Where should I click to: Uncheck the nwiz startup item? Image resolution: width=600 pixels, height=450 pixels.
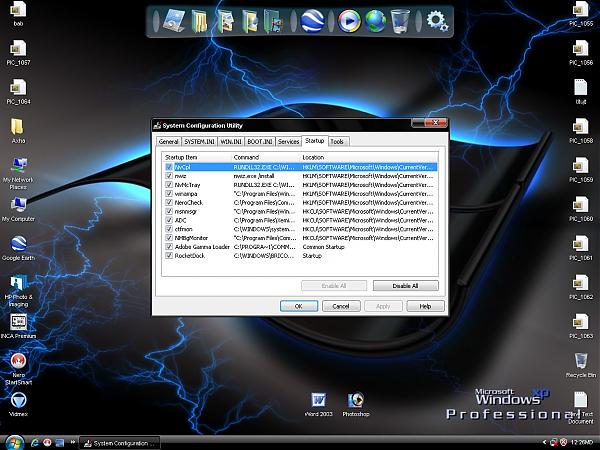click(169, 176)
